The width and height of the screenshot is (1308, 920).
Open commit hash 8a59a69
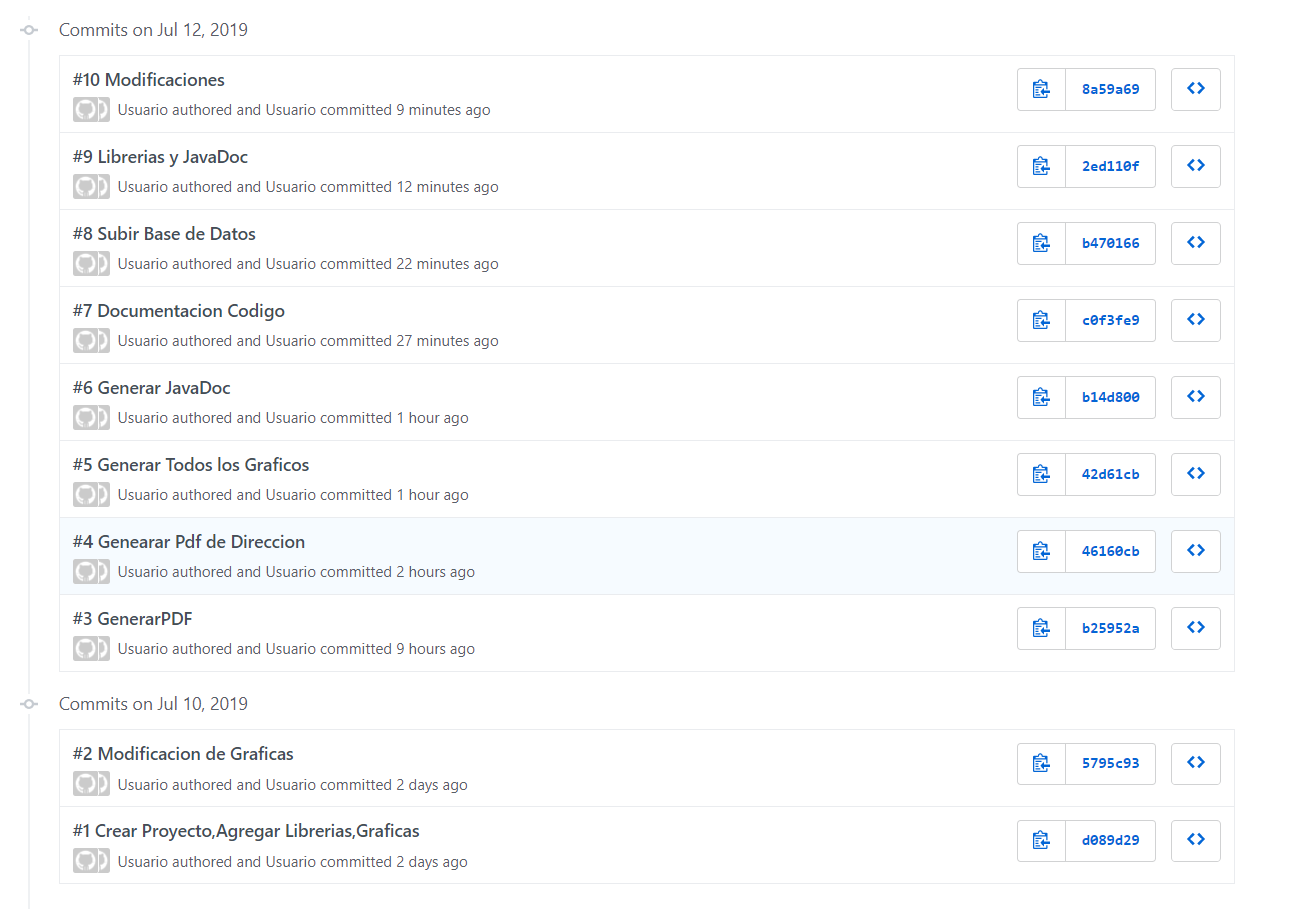pos(1110,89)
